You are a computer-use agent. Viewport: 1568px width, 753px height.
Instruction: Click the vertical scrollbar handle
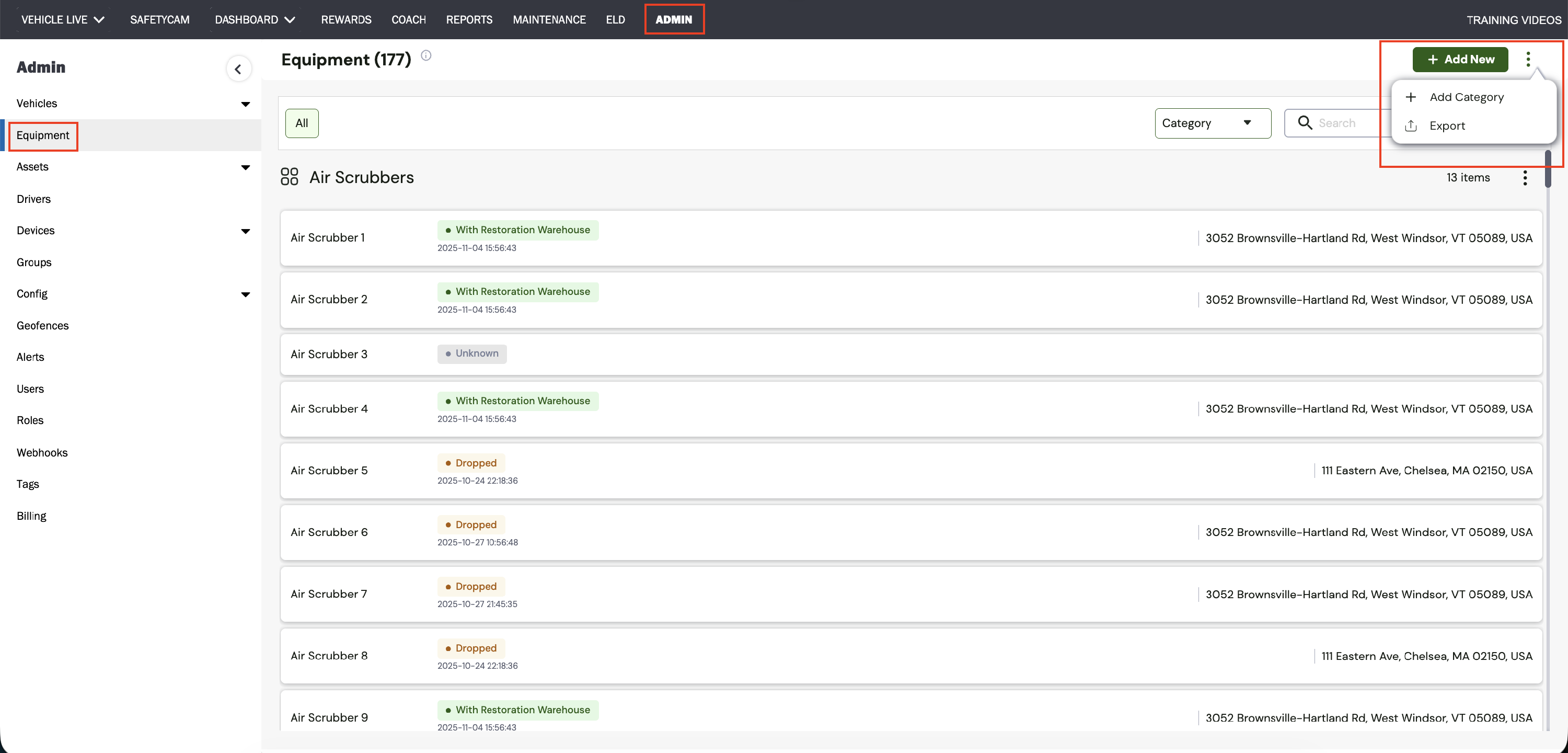click(1547, 169)
